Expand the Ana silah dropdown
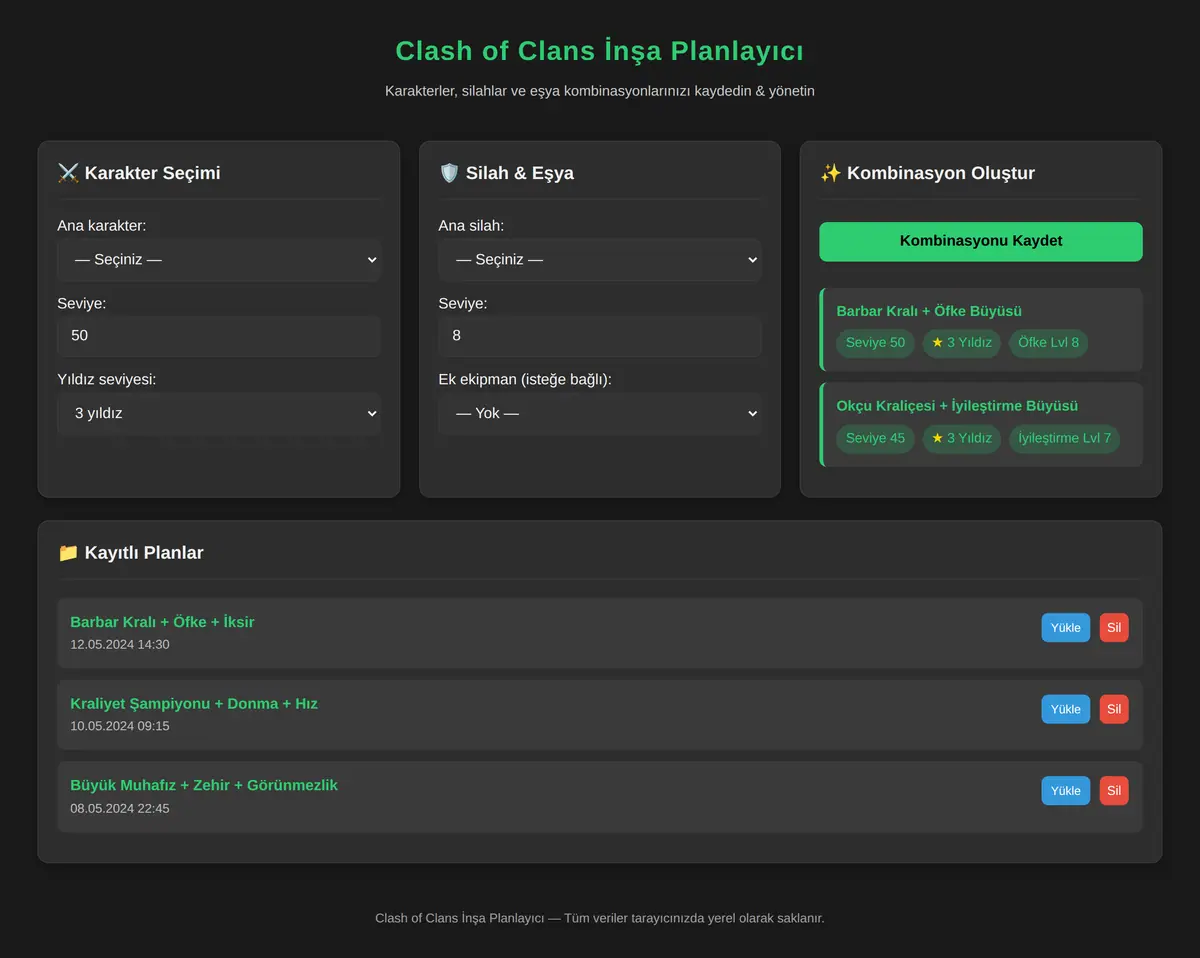The height and width of the screenshot is (958, 1200). pos(600,260)
